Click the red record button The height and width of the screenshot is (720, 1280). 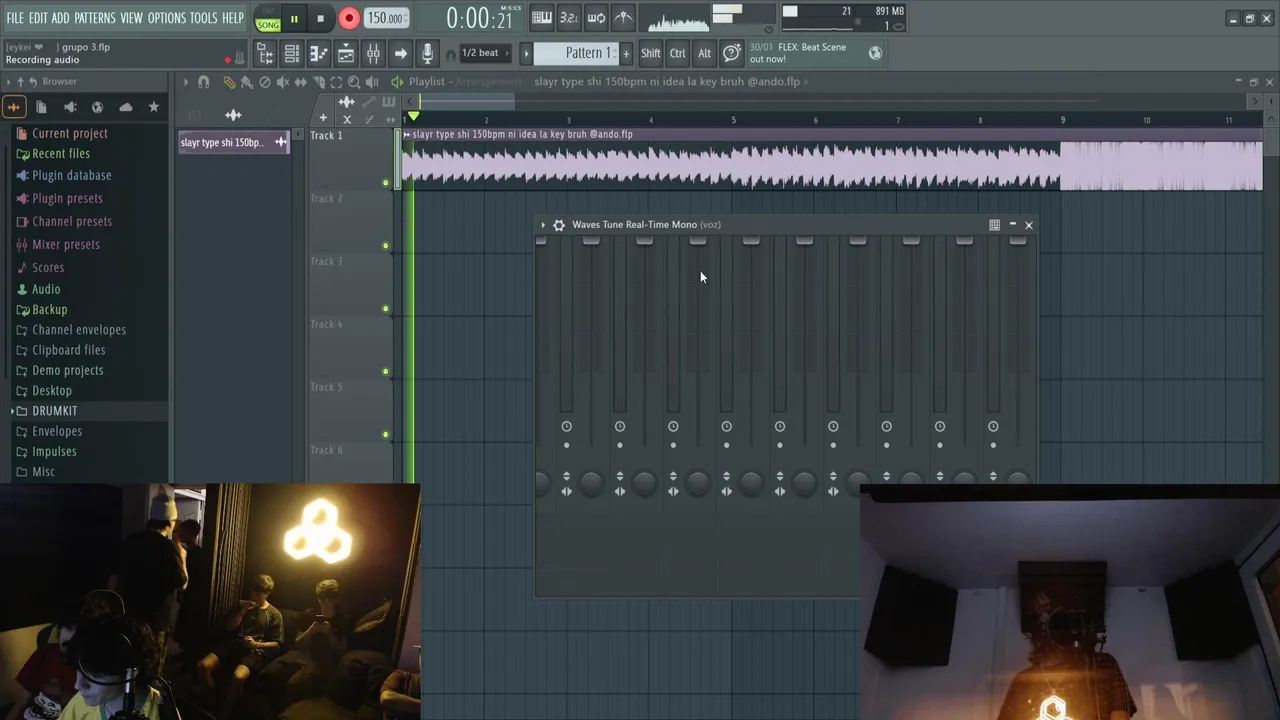349,18
